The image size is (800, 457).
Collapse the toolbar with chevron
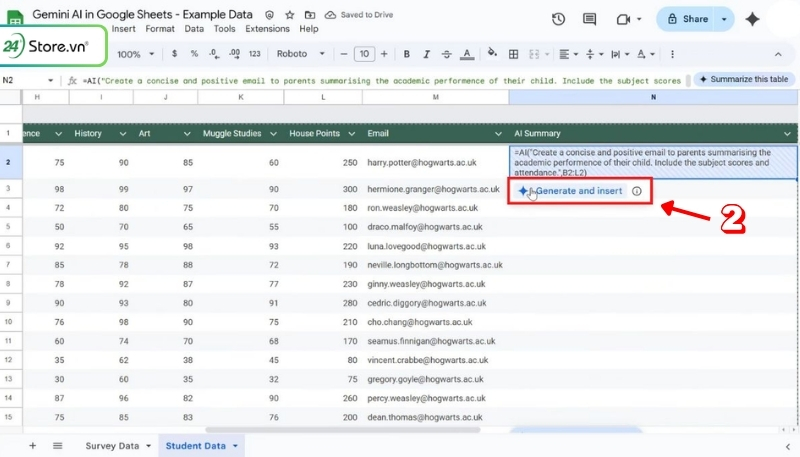coord(778,54)
